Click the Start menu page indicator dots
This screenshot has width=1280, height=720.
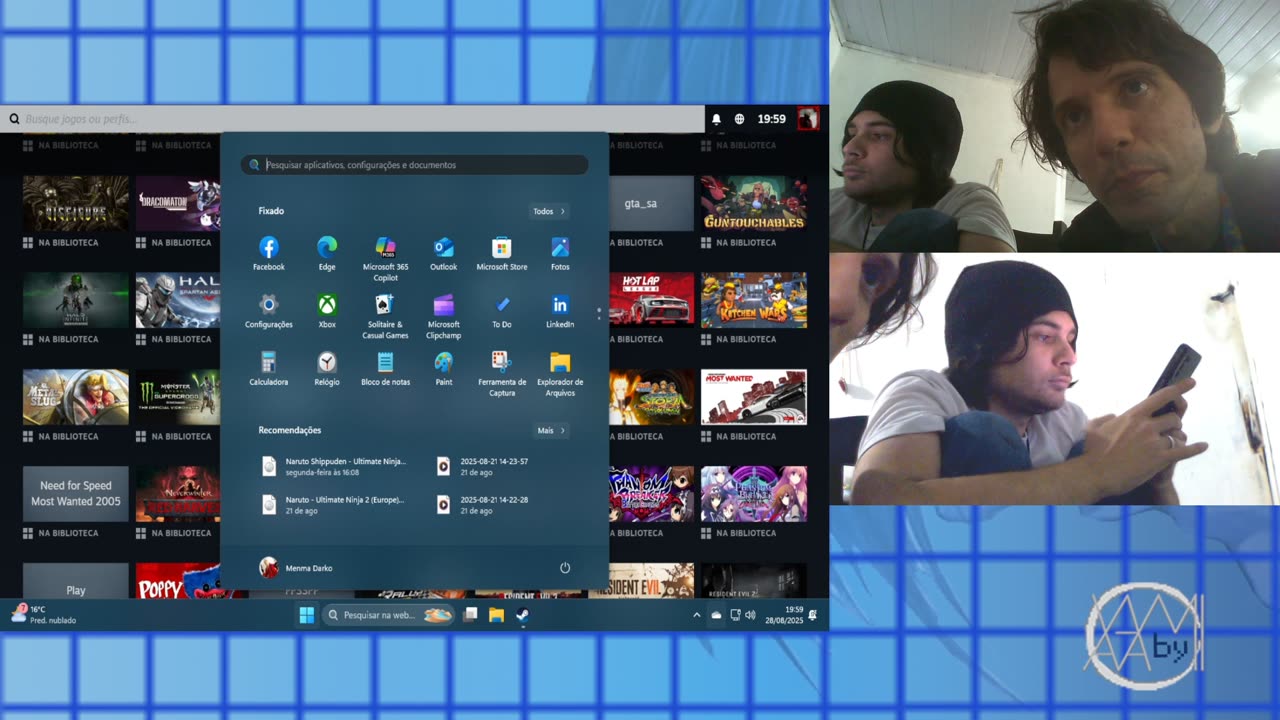point(599,313)
